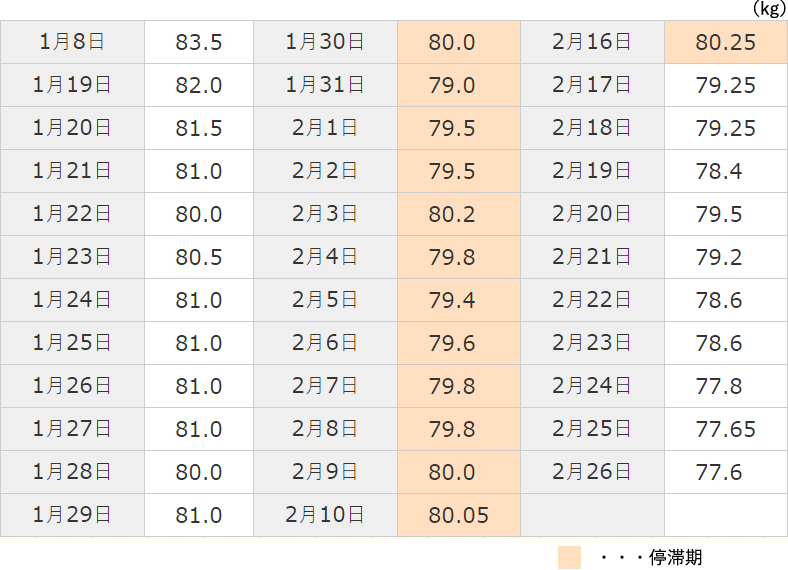Screen dimensions: 788x570
Task: Select the 1月8日 date cell
Action: (72, 43)
